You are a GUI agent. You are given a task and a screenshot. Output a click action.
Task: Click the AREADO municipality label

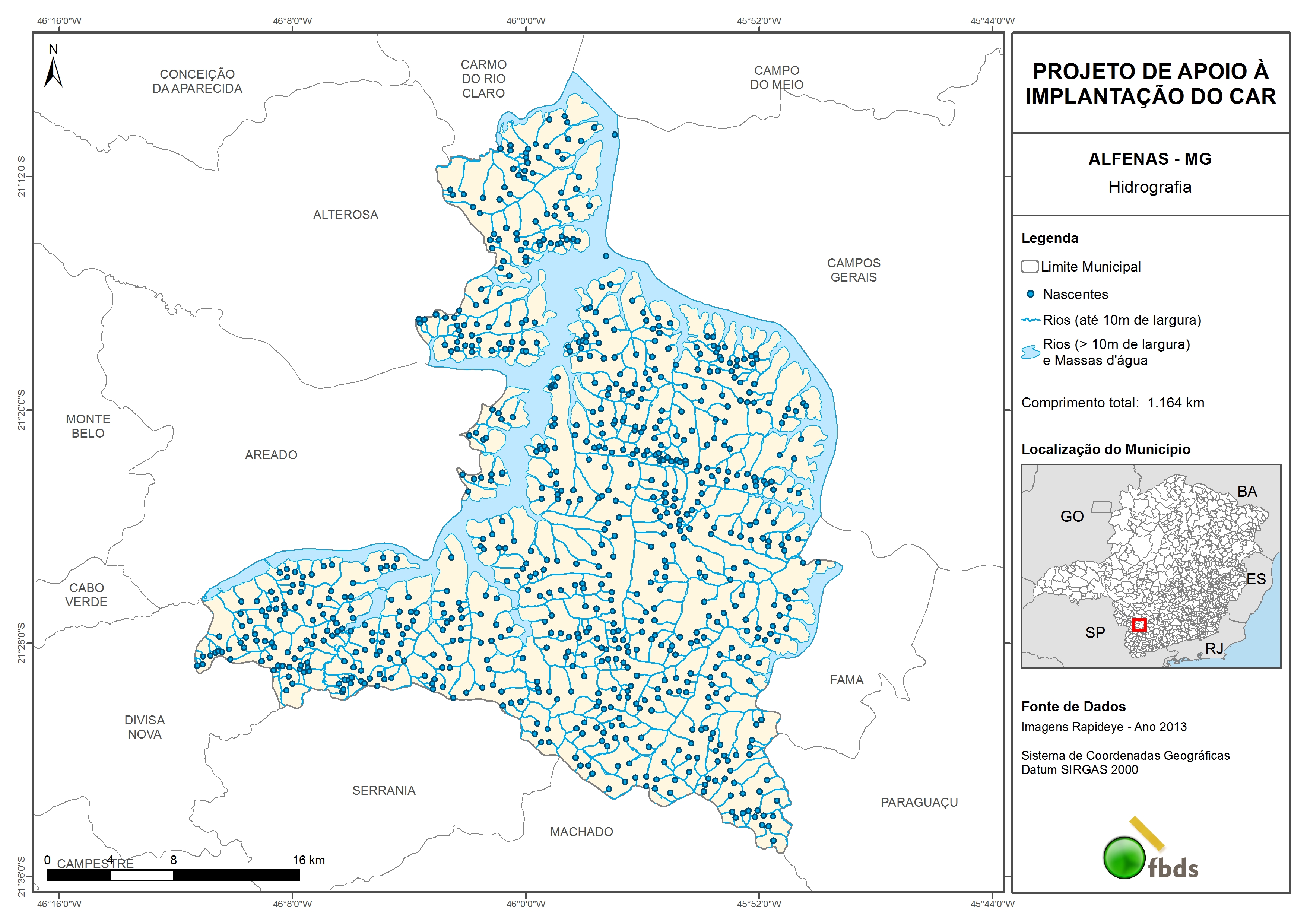coord(271,455)
